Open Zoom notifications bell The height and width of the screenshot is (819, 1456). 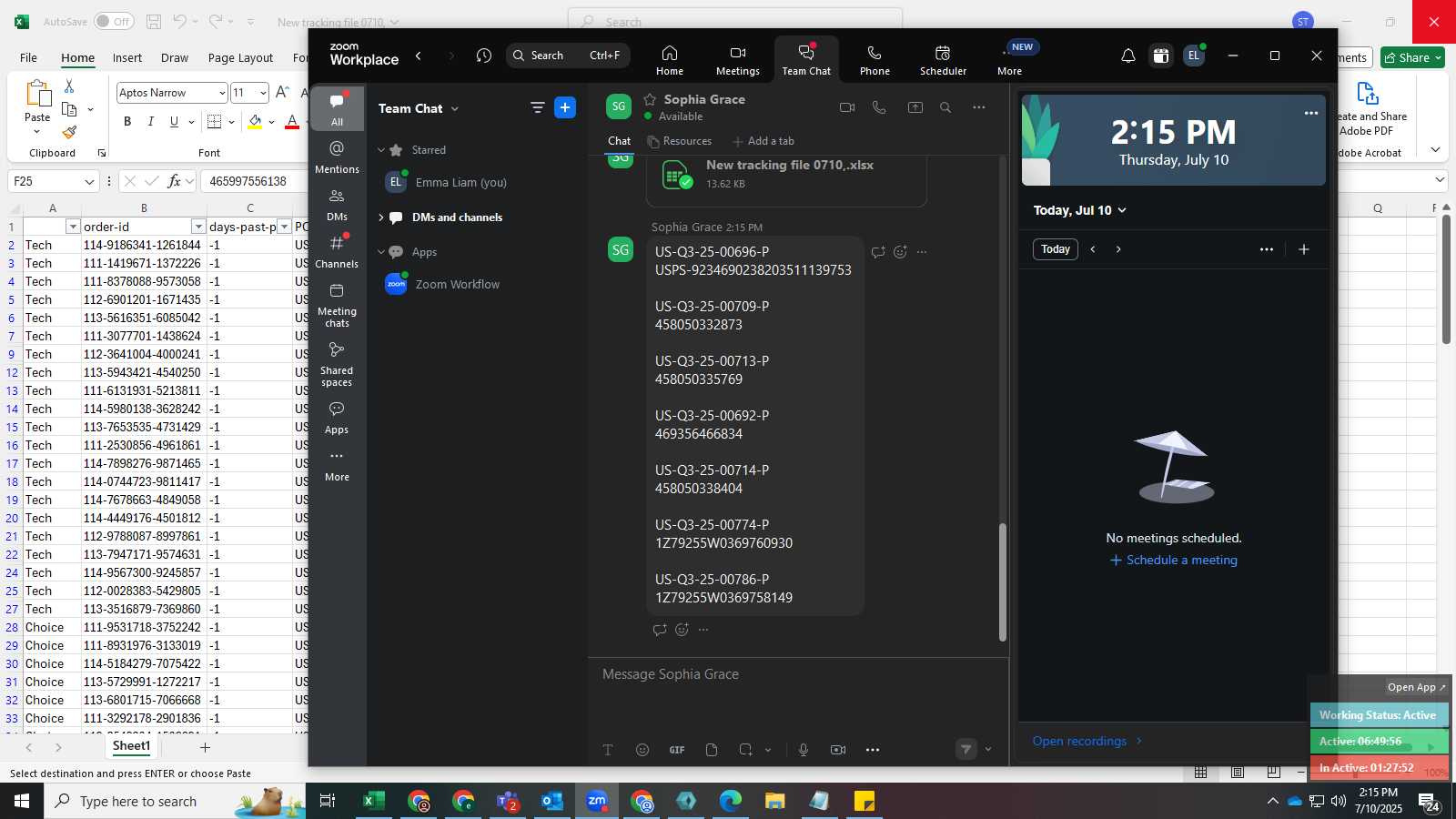(x=1128, y=56)
